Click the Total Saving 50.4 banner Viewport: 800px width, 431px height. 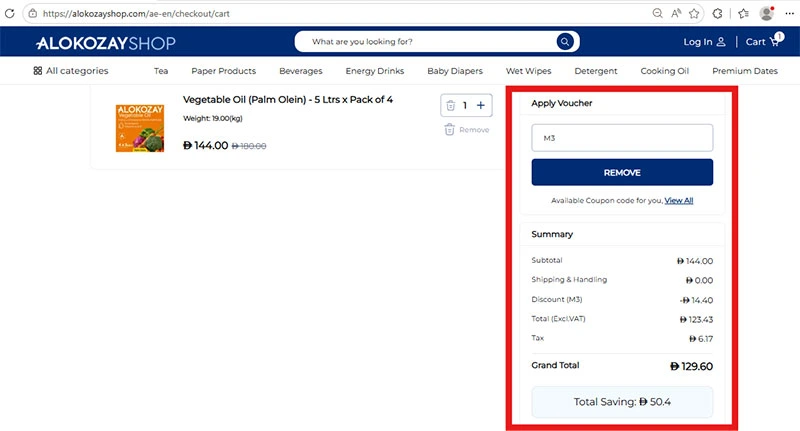point(622,402)
